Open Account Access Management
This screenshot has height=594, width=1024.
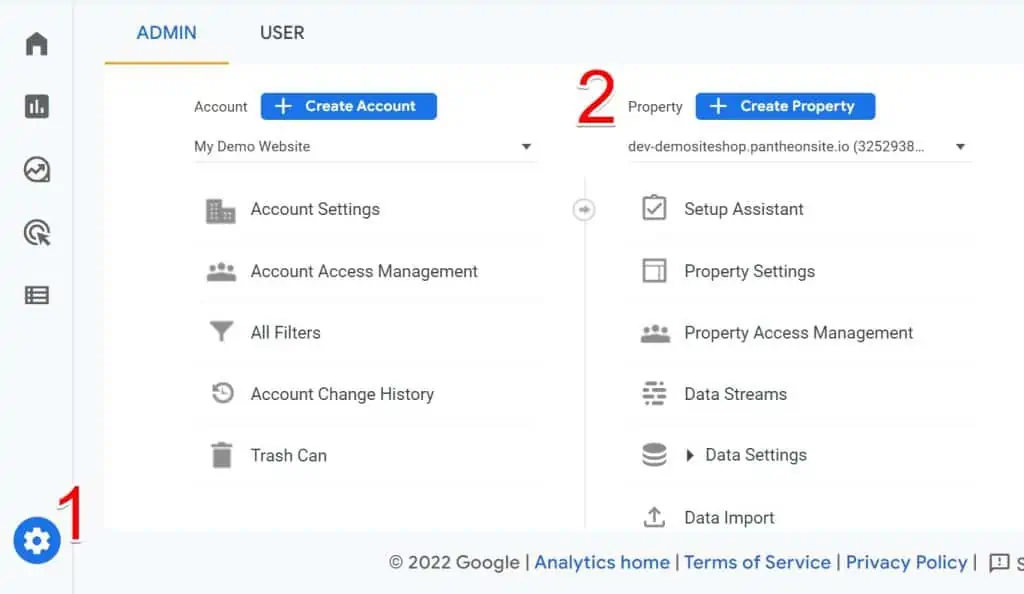tap(363, 271)
